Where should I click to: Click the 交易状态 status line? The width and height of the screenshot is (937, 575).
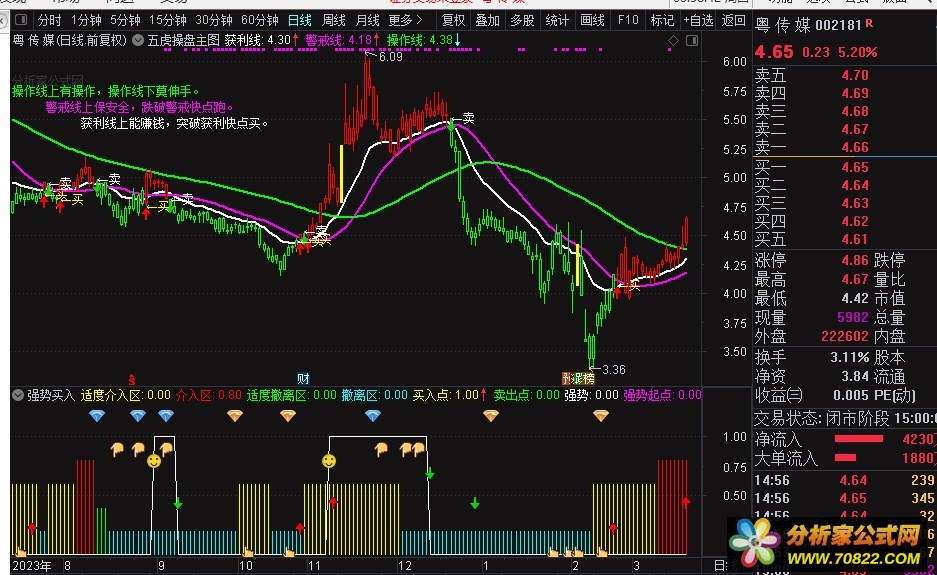(844, 418)
